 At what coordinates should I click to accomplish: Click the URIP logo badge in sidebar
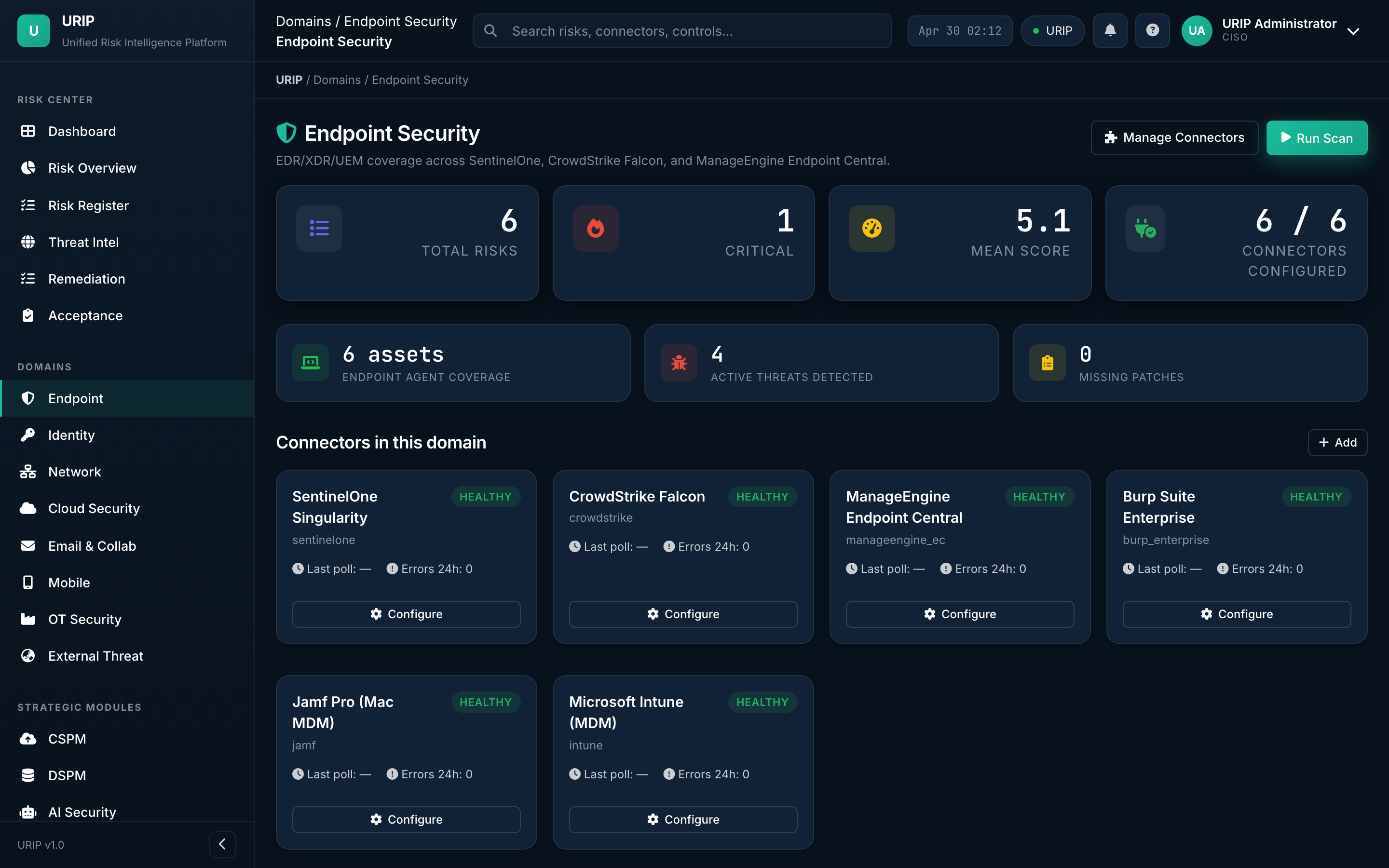(x=33, y=31)
